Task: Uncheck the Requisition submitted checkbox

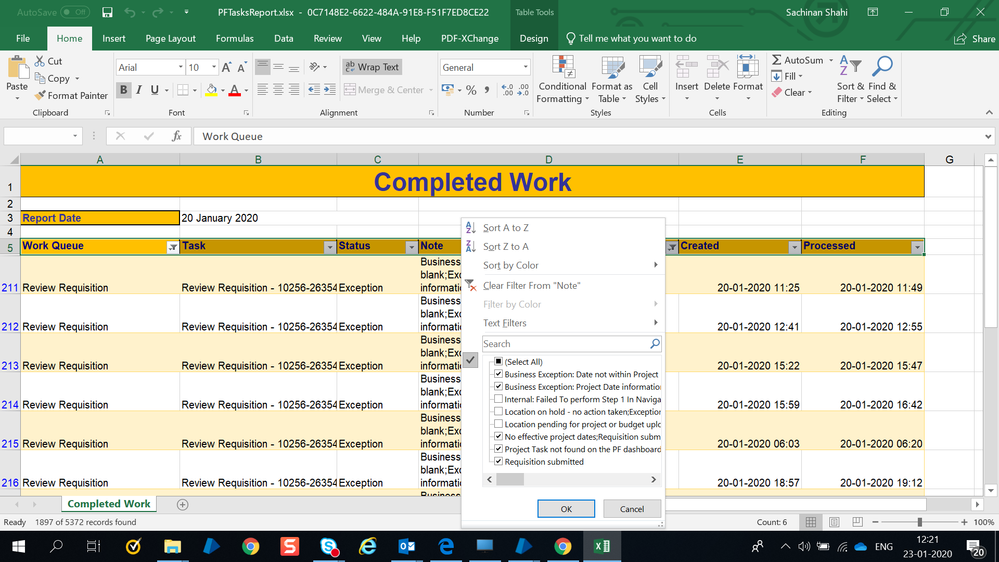Action: click(498, 462)
